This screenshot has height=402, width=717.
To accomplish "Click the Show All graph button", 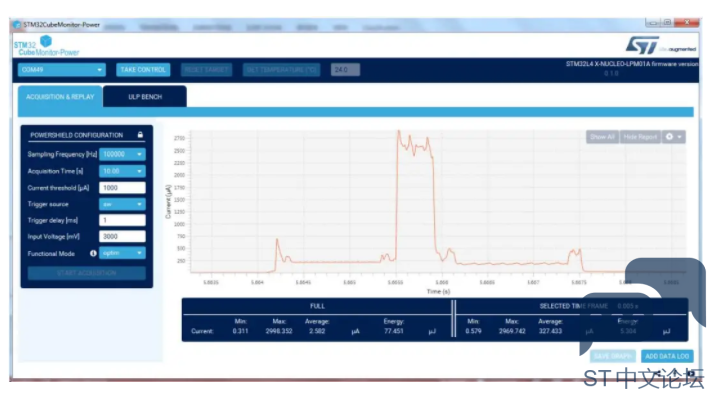I will [602, 137].
